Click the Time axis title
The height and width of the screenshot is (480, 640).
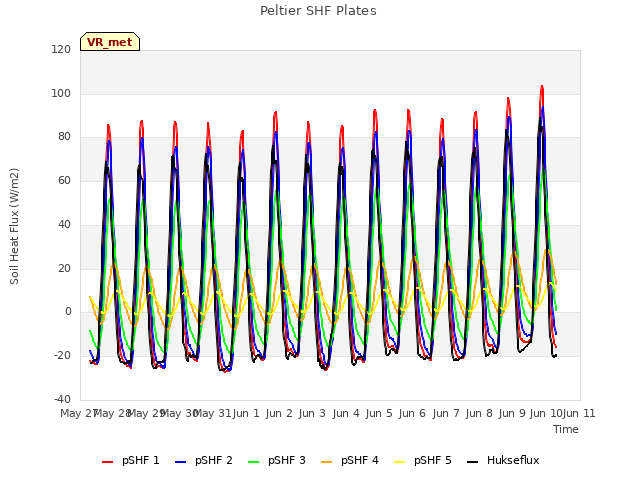[x=566, y=429]
